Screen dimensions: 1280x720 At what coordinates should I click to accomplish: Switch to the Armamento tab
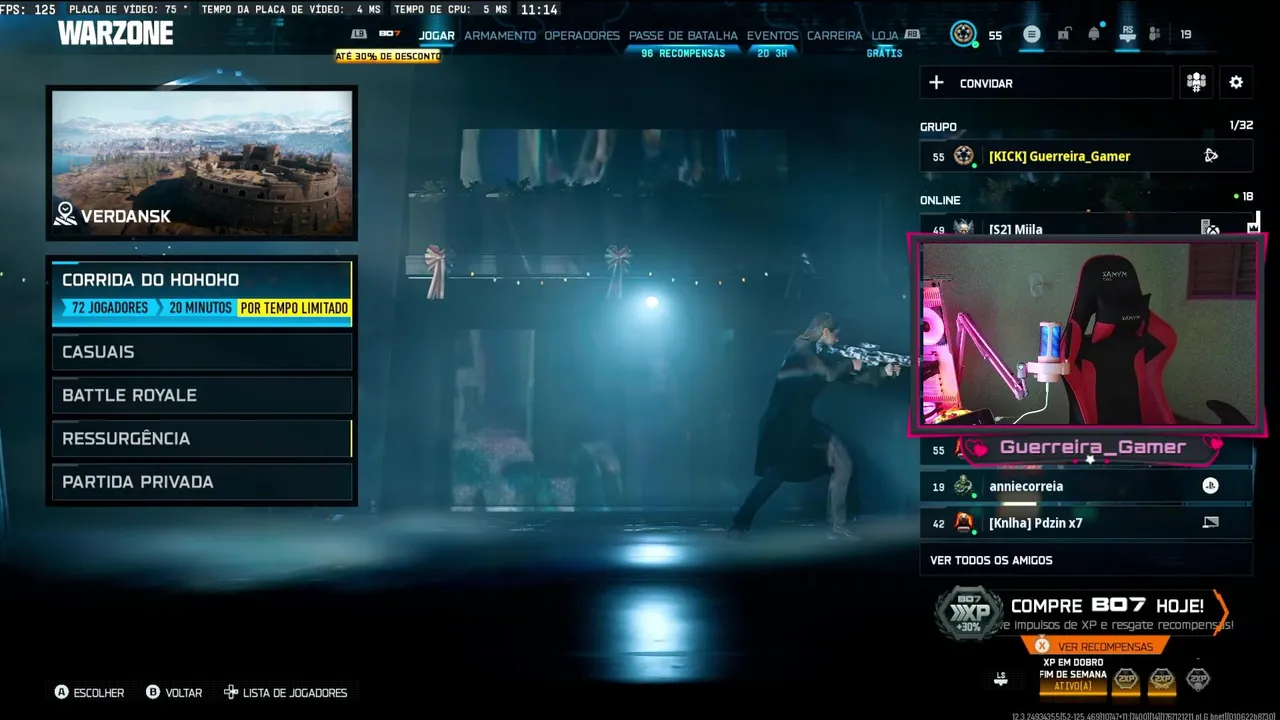(500, 35)
